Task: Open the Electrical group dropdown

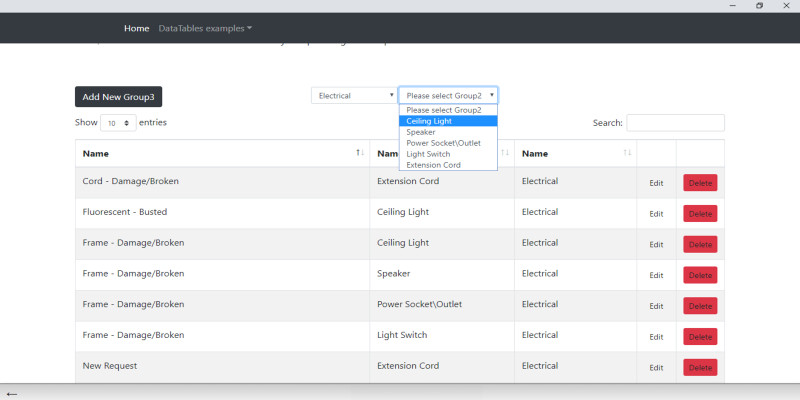Action: click(x=354, y=96)
